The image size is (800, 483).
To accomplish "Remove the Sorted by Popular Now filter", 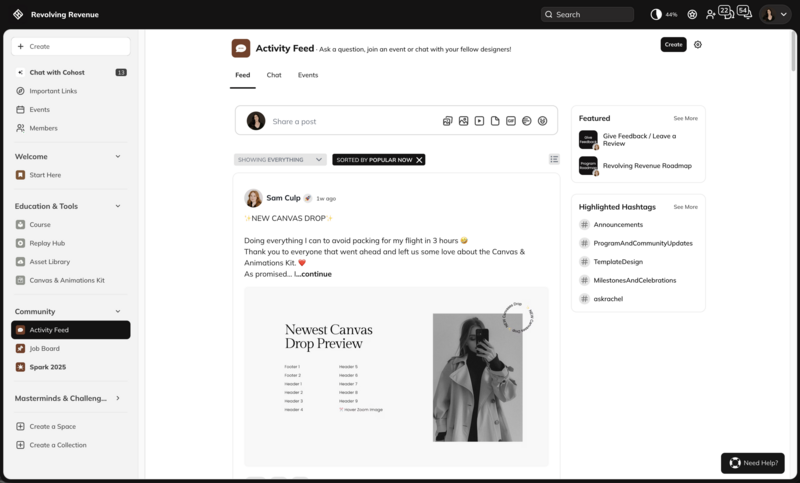I will tap(420, 159).
